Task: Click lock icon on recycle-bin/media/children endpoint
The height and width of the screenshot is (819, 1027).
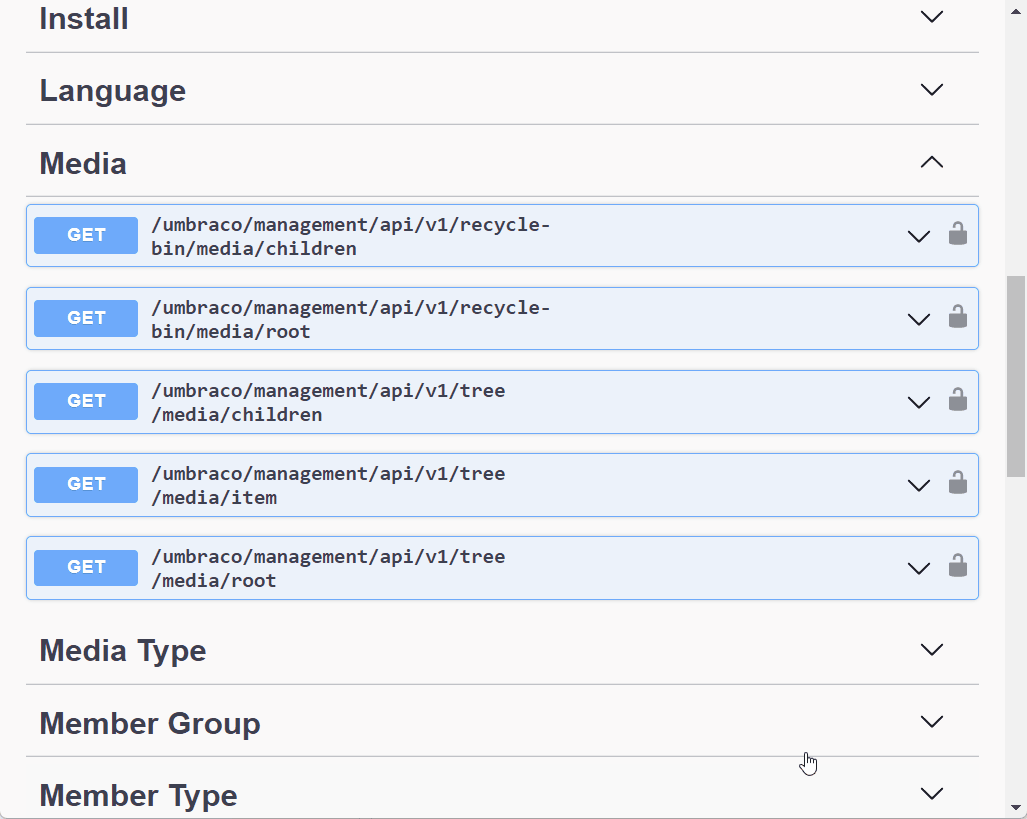Action: 957,235
